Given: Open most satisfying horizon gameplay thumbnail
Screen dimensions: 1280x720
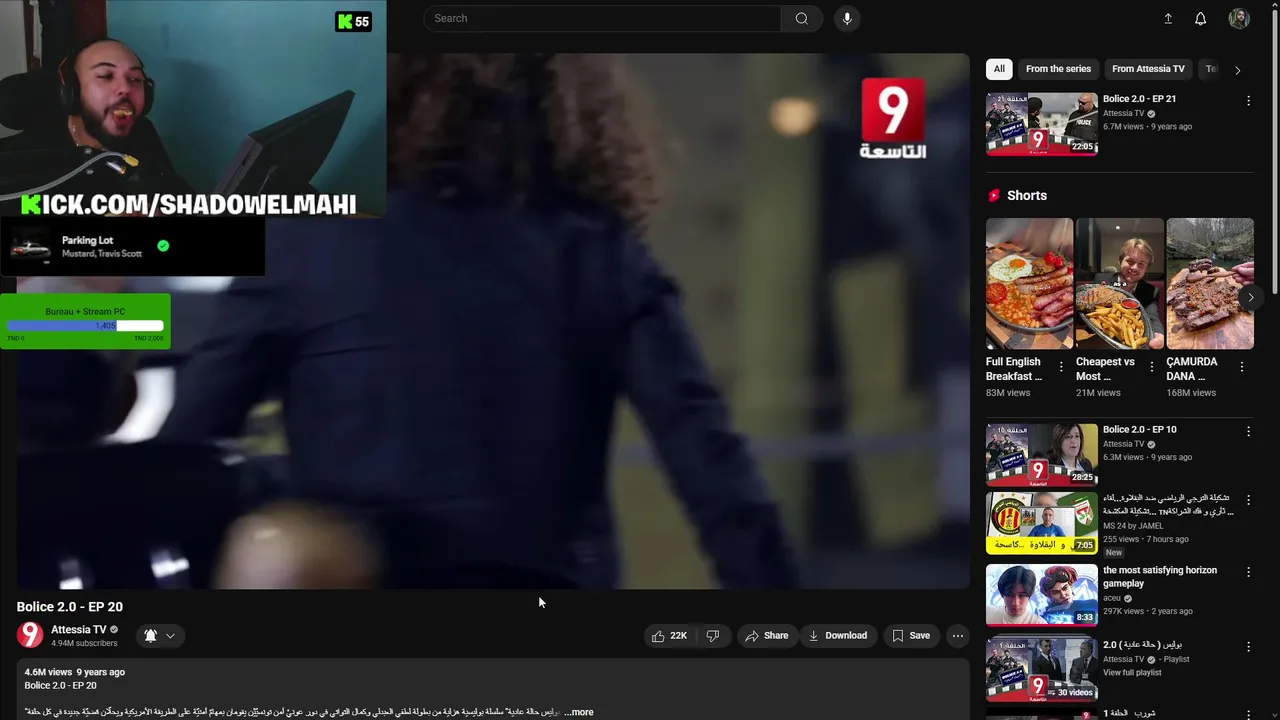Looking at the screenshot, I should tap(1042, 595).
